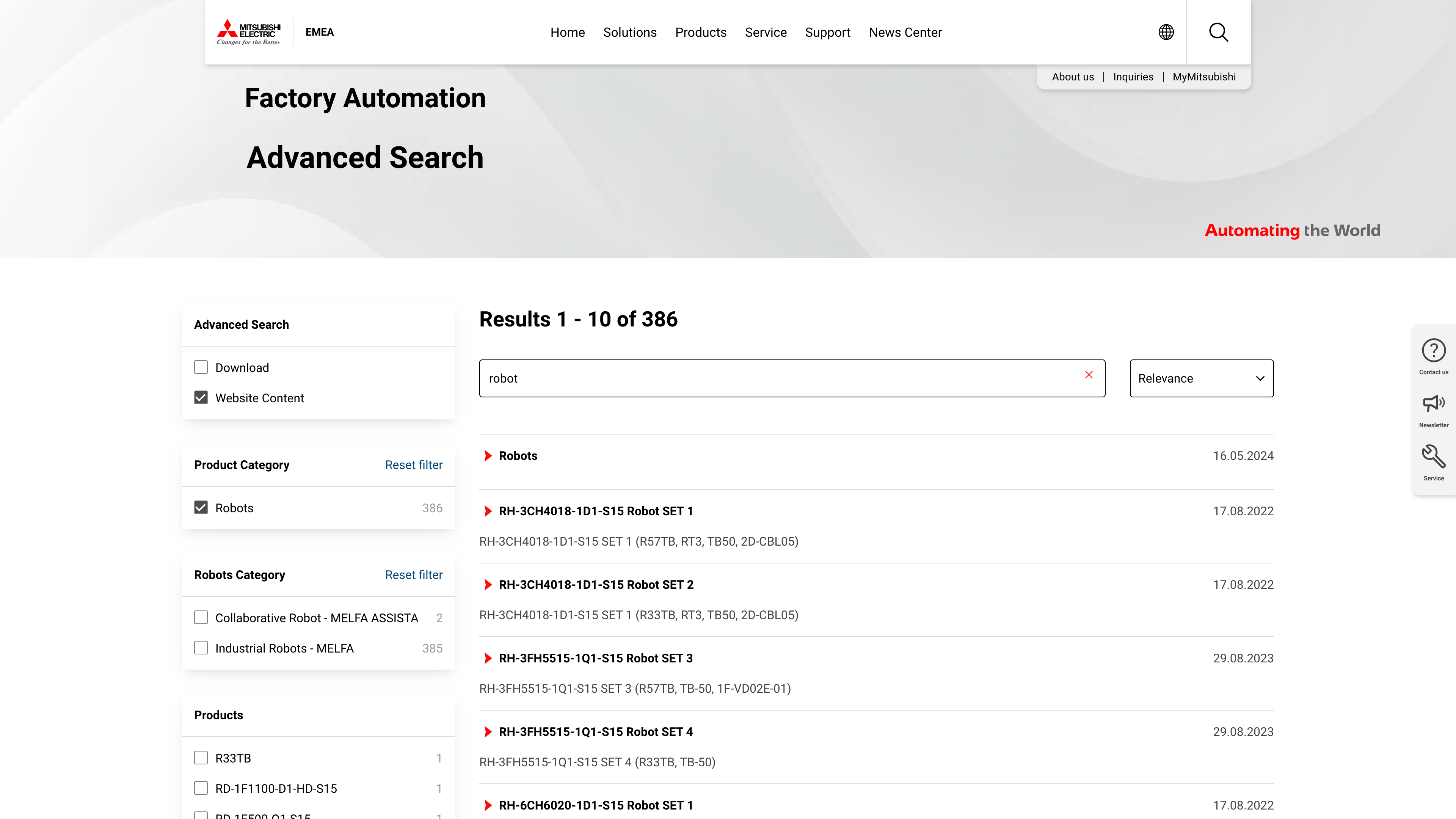The height and width of the screenshot is (819, 1456).
Task: Reset the Product Category filter
Action: pyautogui.click(x=414, y=464)
